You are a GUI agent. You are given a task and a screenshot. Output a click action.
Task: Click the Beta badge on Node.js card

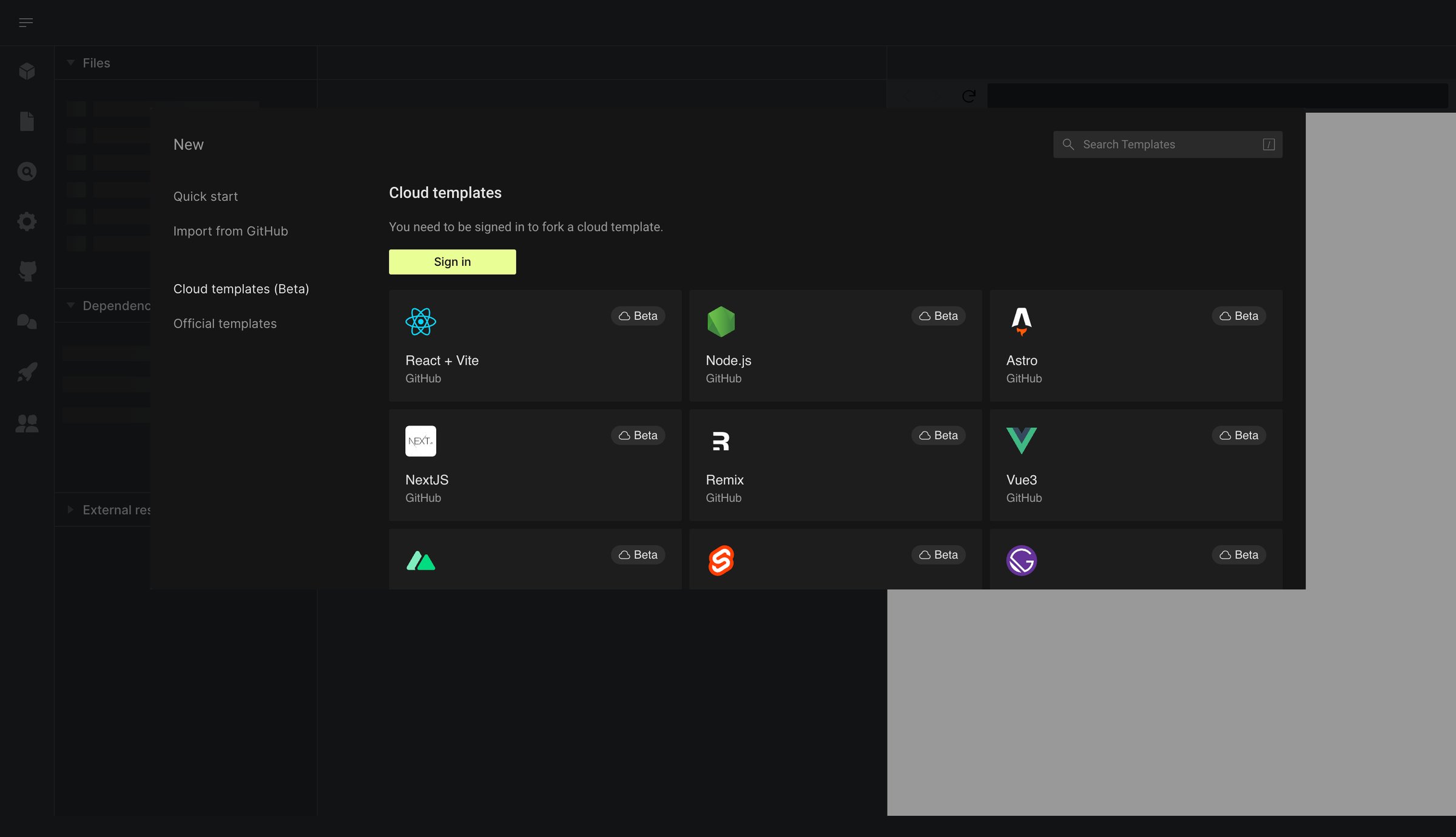[939, 316]
